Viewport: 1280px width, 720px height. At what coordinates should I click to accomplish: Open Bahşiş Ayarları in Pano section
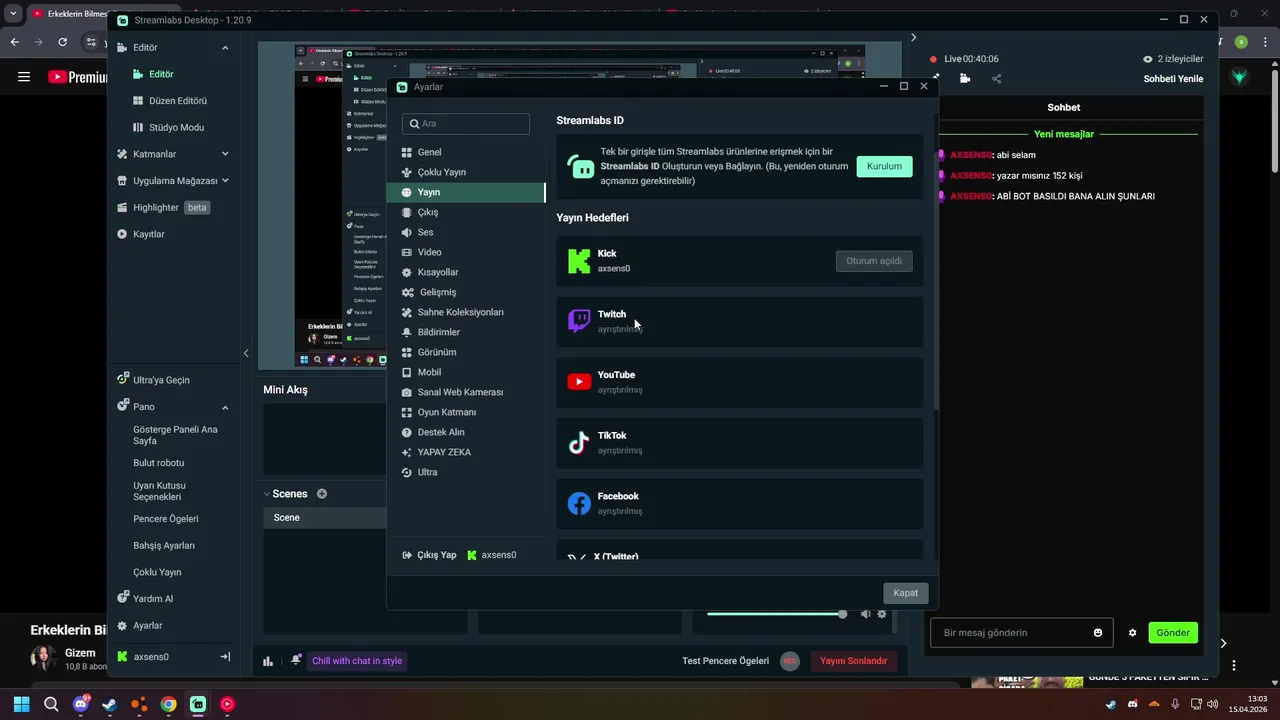click(x=164, y=546)
